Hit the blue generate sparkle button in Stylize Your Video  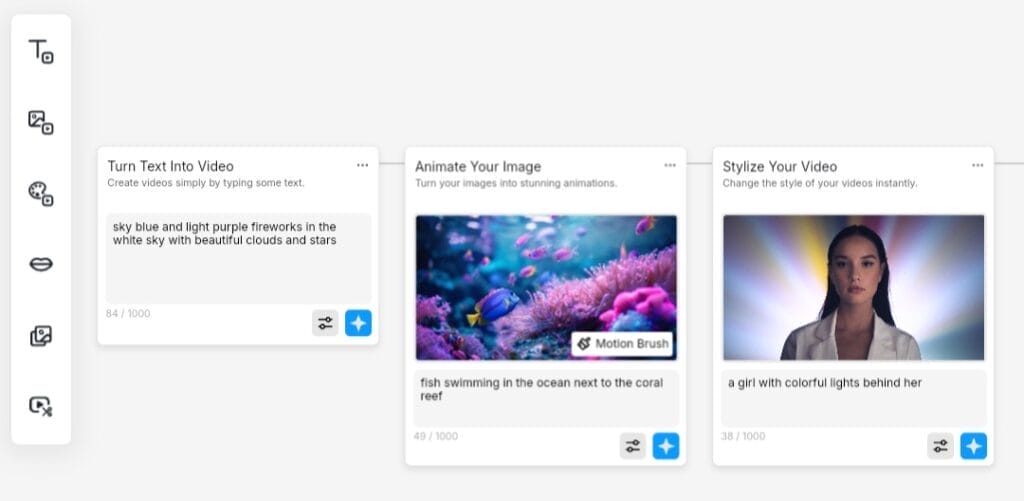pos(973,446)
